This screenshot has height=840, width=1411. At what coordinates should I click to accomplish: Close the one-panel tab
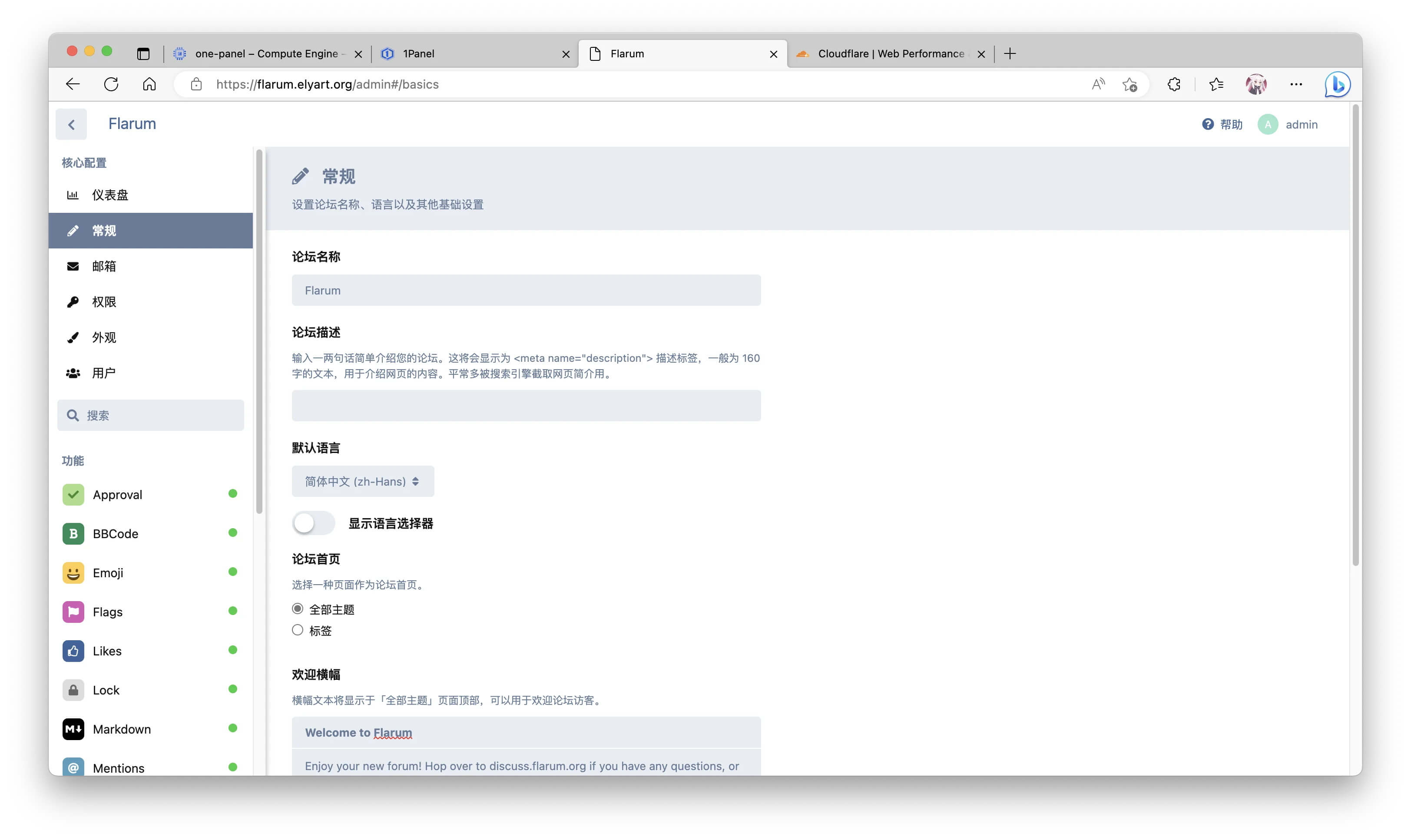tap(358, 54)
